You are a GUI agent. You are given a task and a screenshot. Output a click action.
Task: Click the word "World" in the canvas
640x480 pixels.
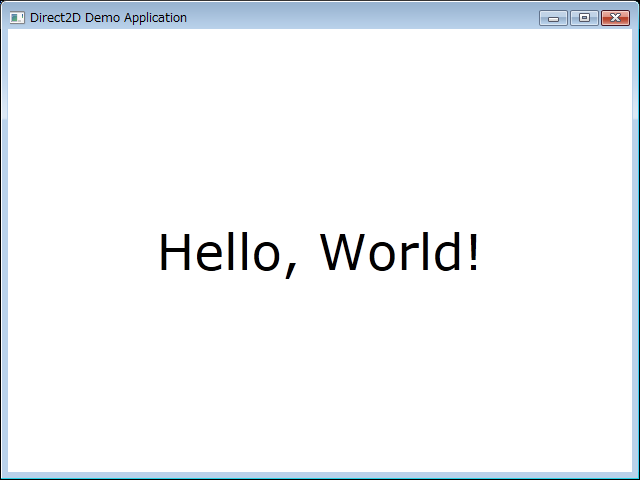pos(390,252)
